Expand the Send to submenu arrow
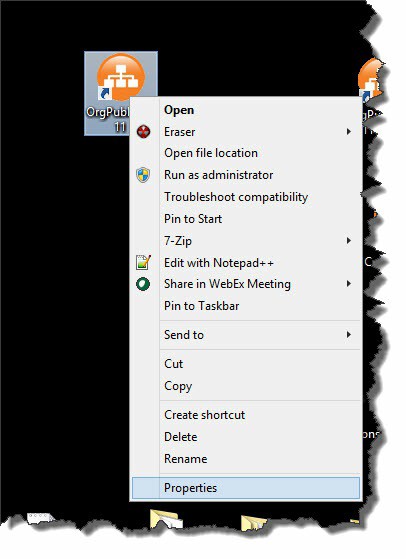Viewport: 406px width, 559px height. 349,335
